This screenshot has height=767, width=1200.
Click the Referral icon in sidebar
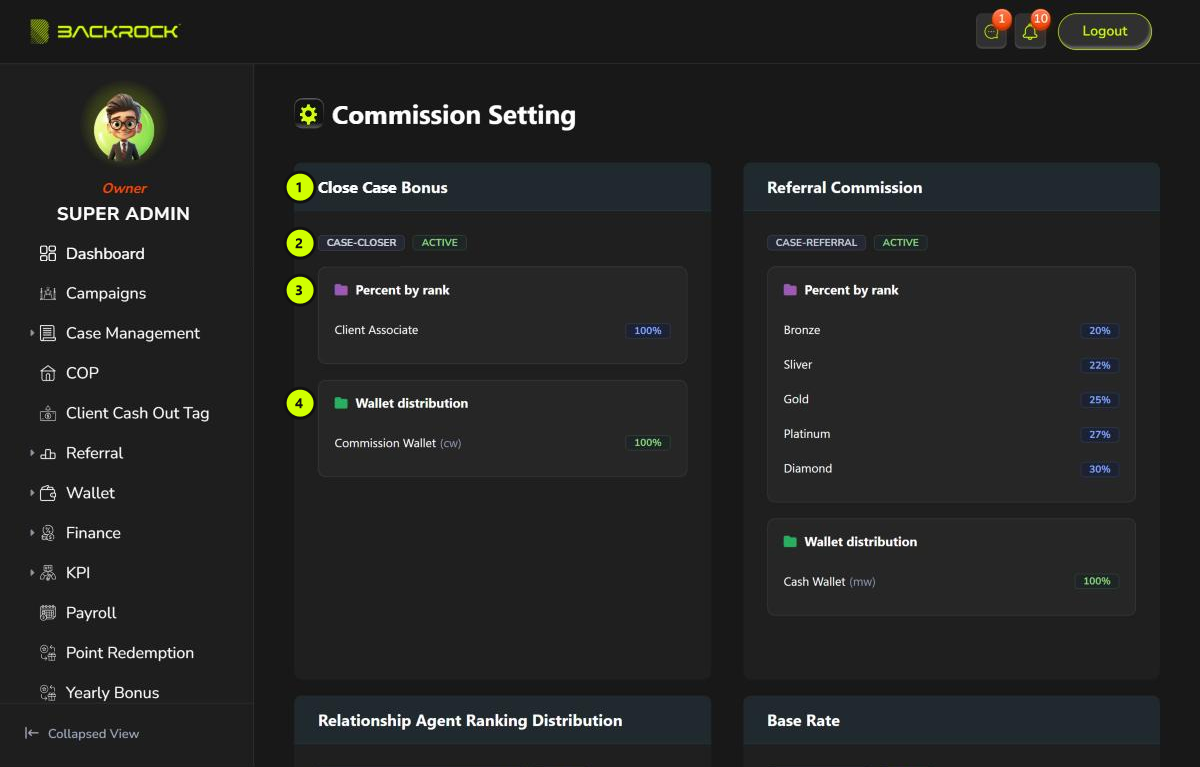[48, 454]
